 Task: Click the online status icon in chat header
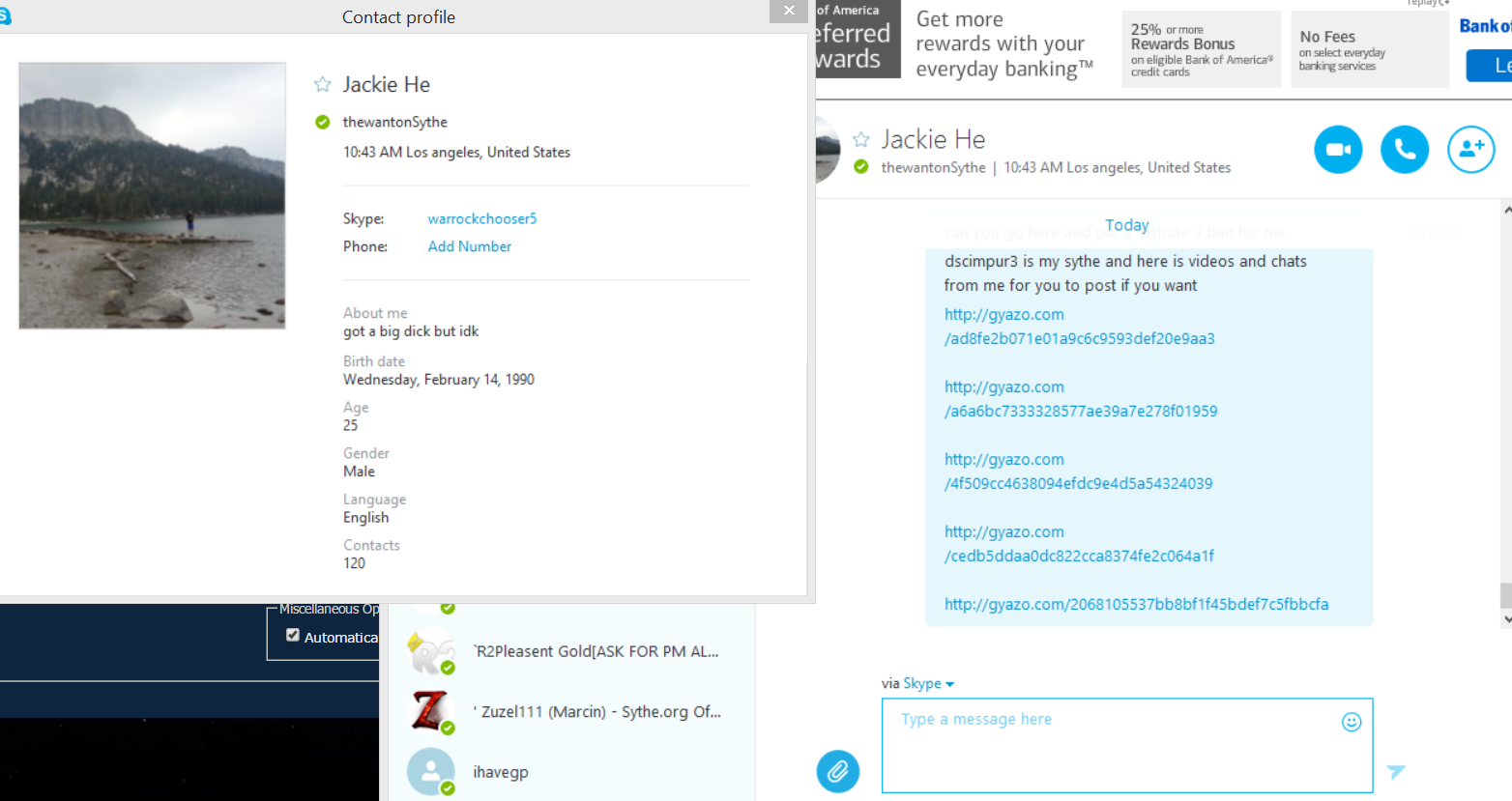861,167
